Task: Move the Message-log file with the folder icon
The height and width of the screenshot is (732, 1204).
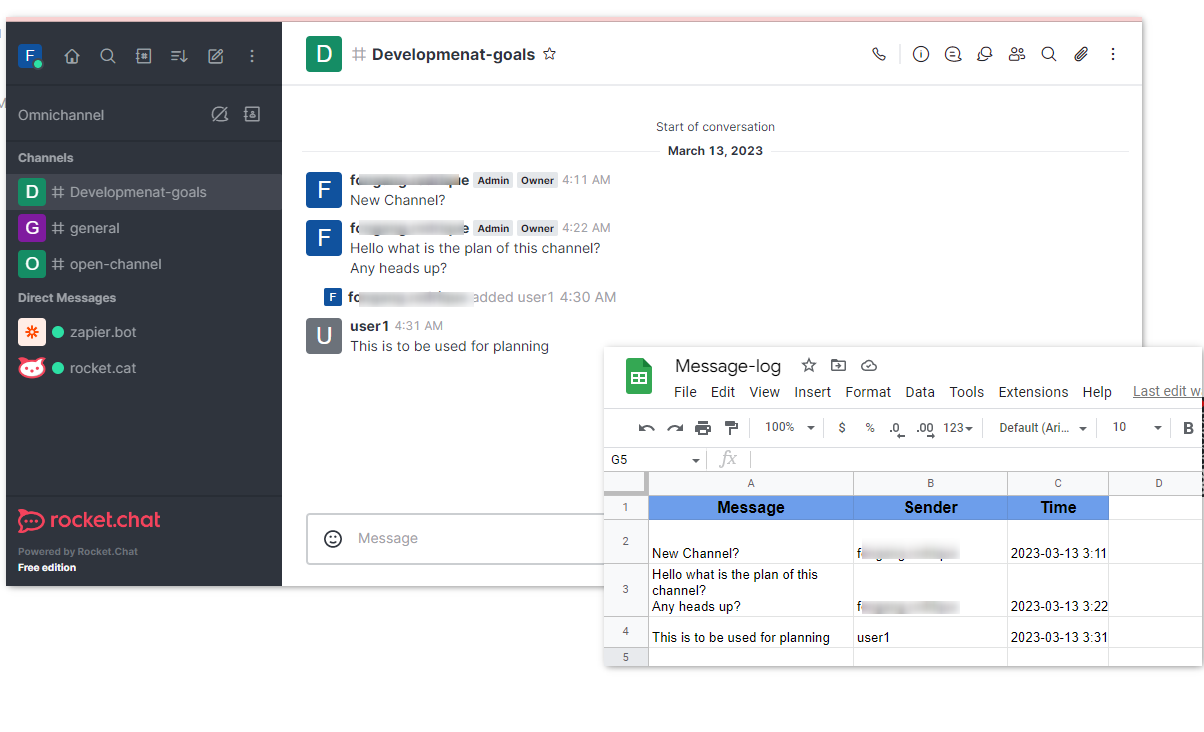Action: (x=838, y=365)
